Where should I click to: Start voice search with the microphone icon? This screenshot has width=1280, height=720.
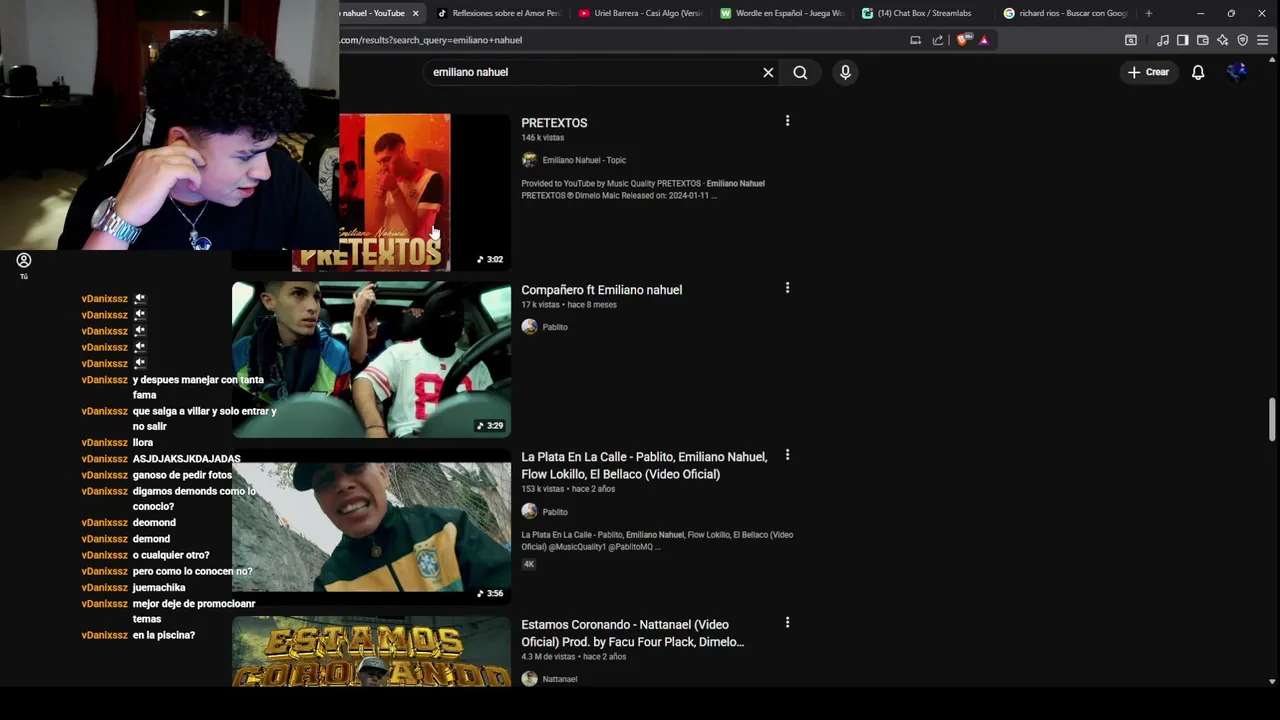point(845,72)
